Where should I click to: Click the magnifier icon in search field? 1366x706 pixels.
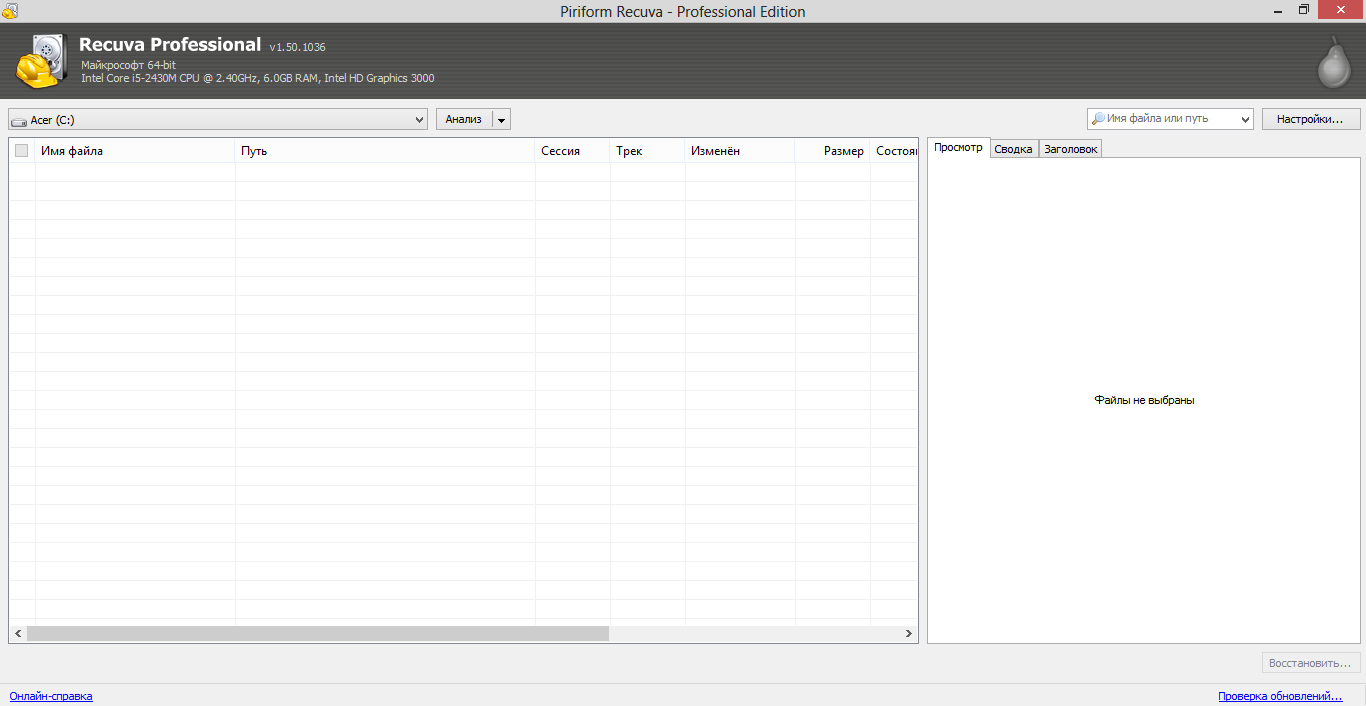point(1098,119)
